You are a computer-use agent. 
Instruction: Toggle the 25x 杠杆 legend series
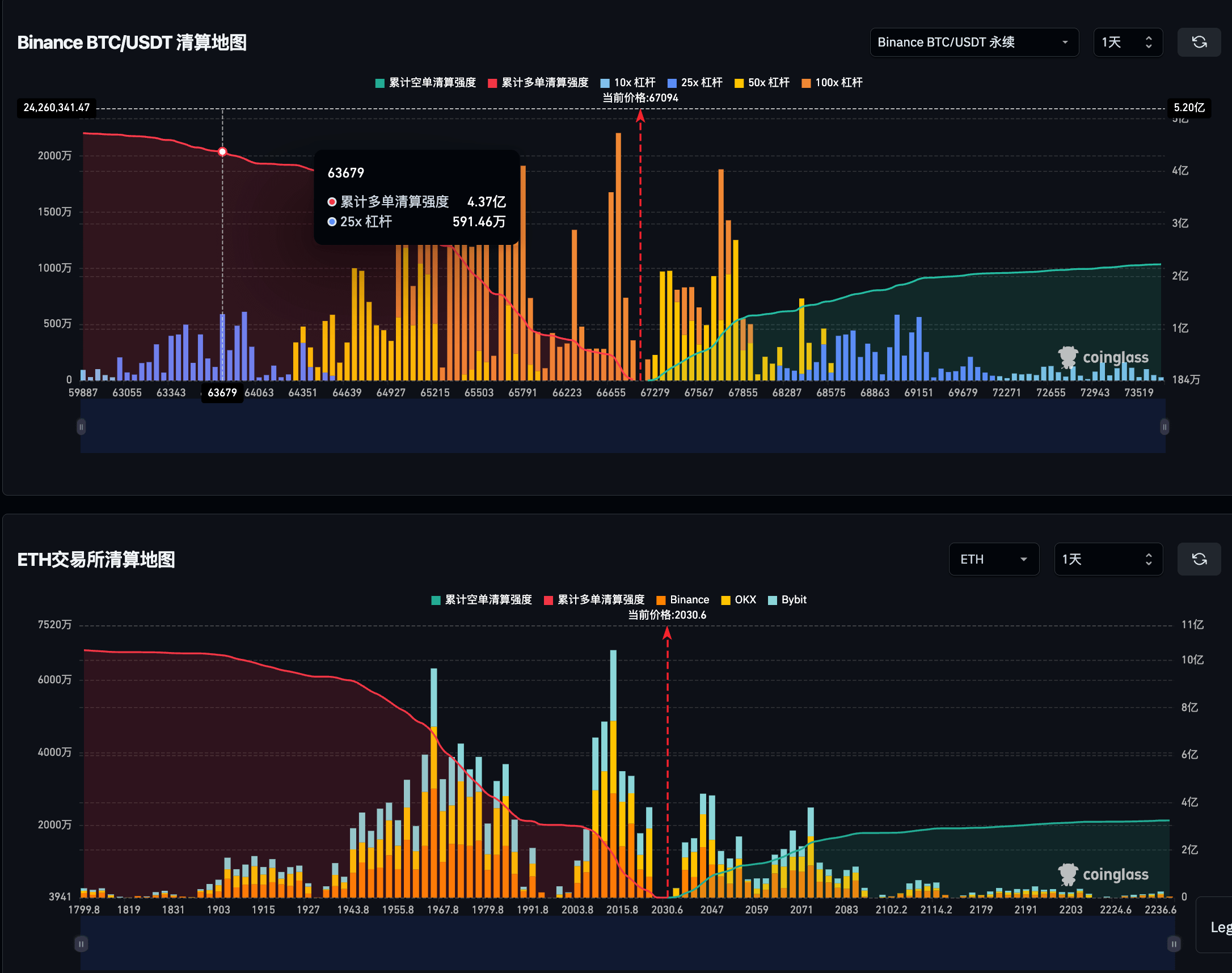click(x=695, y=83)
